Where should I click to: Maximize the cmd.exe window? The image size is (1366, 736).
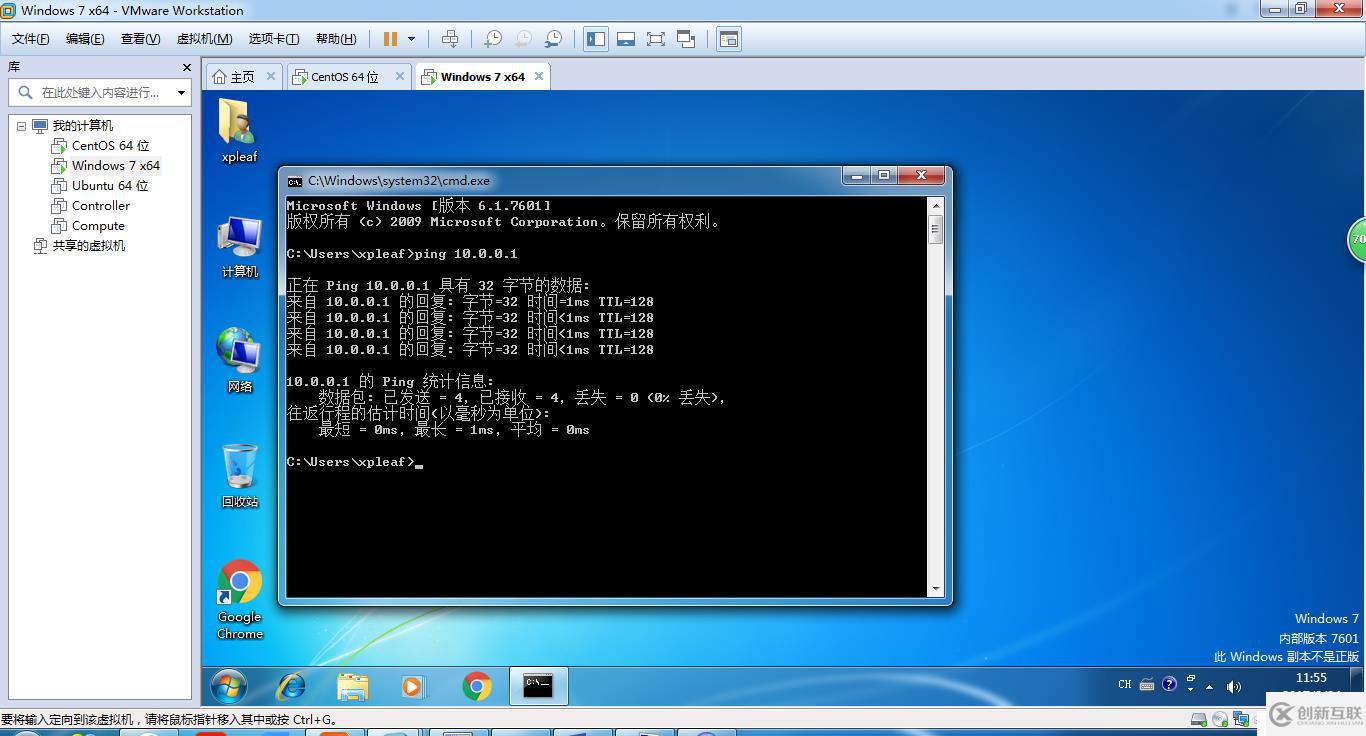[x=884, y=176]
